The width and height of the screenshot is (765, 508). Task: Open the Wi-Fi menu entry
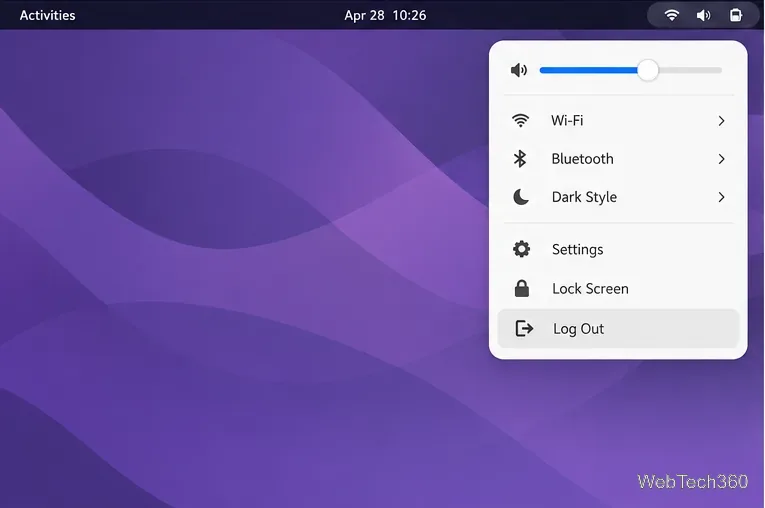[618, 121]
